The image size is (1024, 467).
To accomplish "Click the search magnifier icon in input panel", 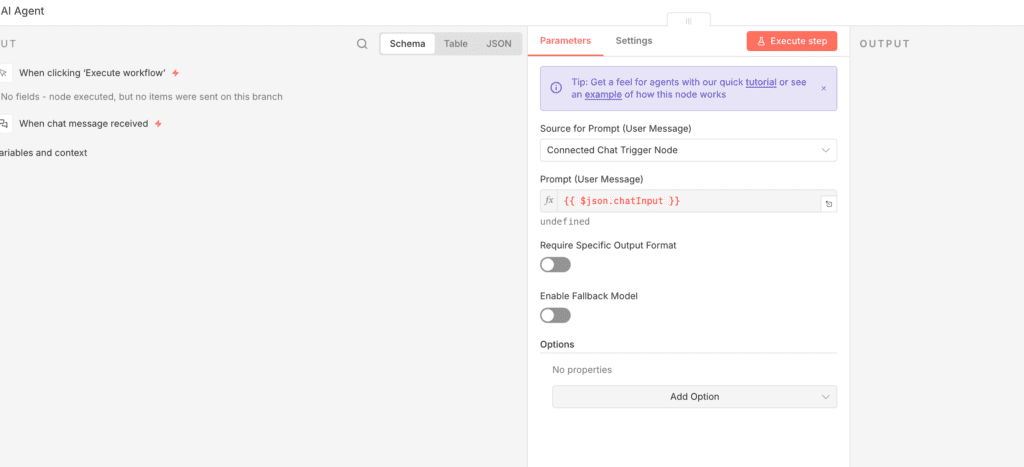I will point(362,44).
